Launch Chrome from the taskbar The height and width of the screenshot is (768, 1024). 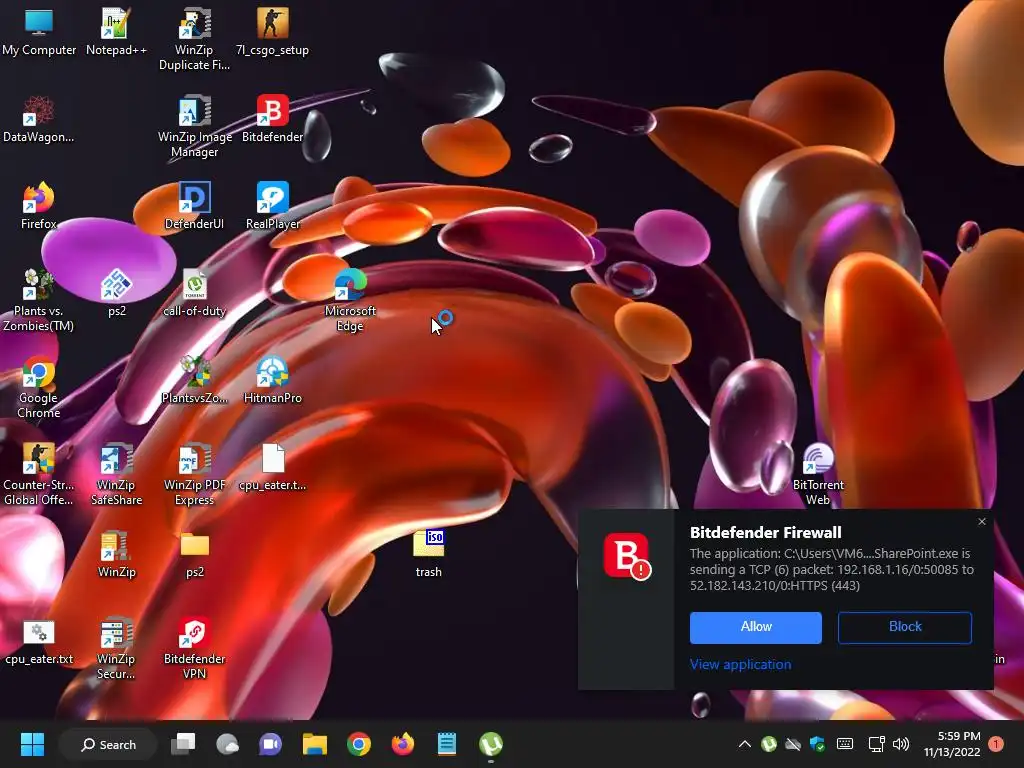(359, 744)
